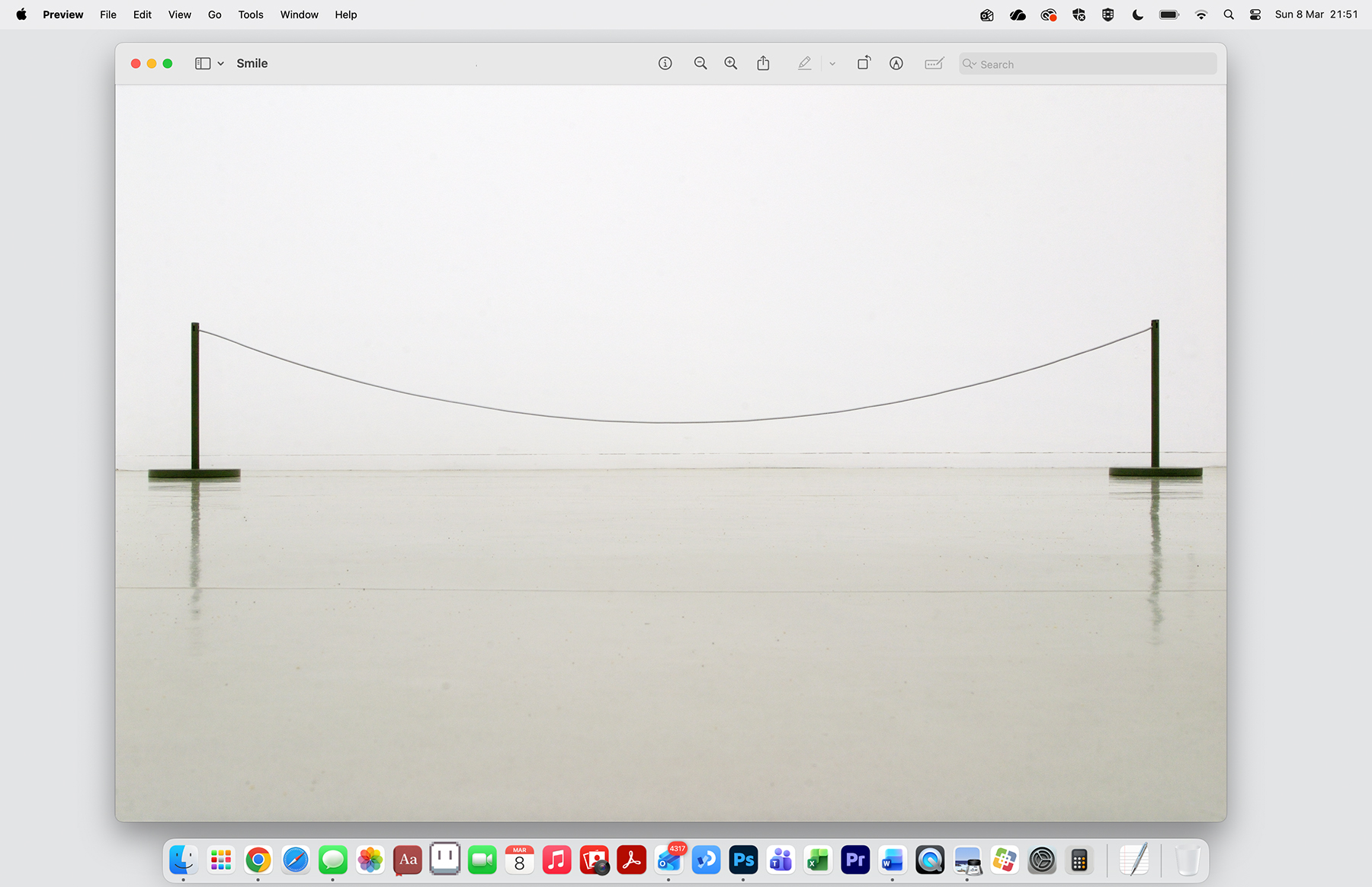The image size is (1372, 887).
Task: Open Control Center in menu bar
Action: click(1255, 14)
